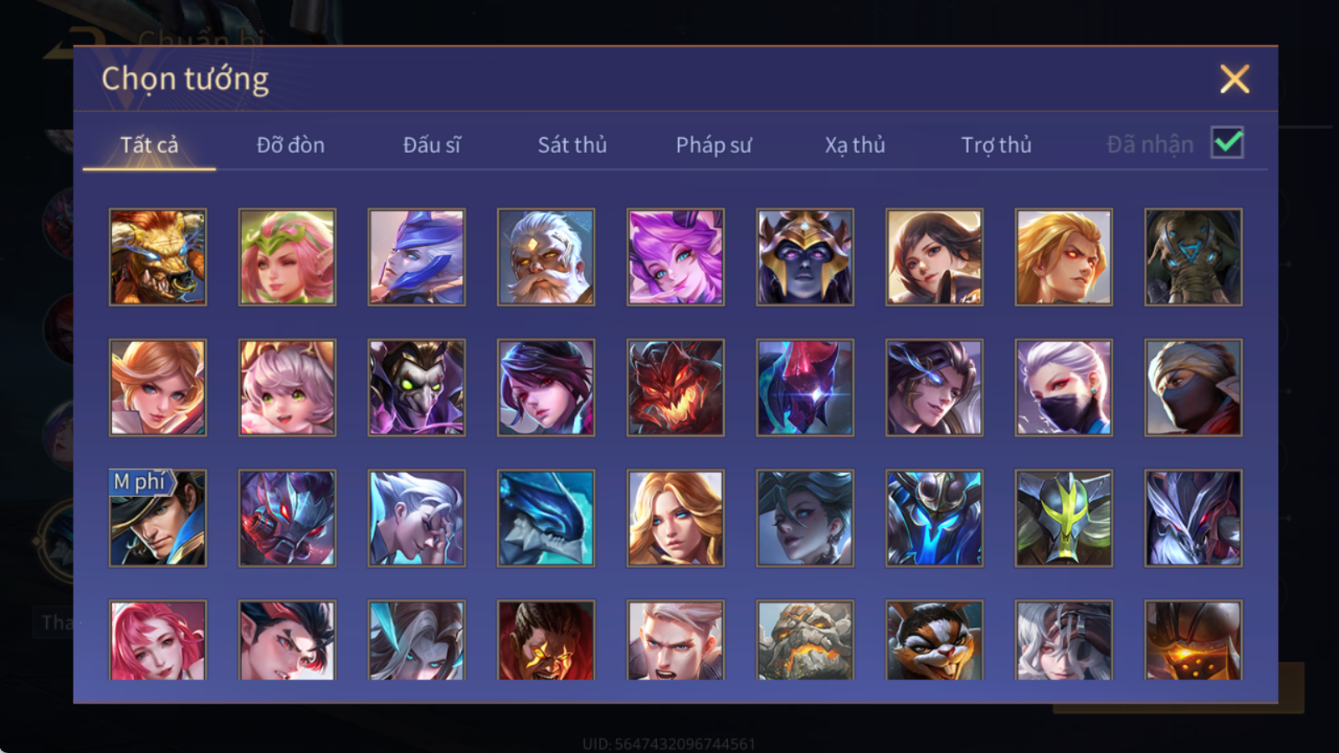Open the 'Đỡ đòn' tab
1339x753 pixels.
(290, 145)
